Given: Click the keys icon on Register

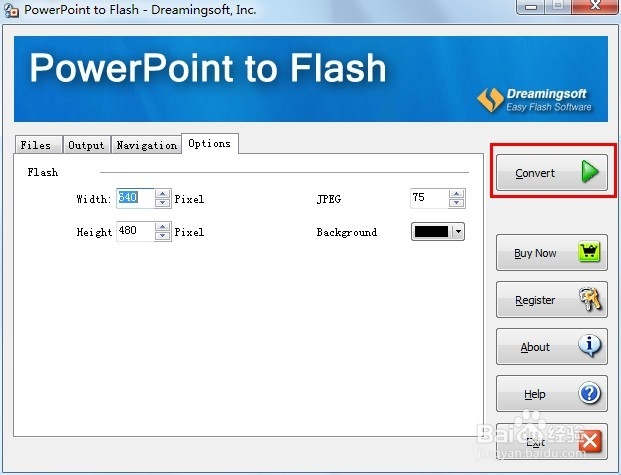Looking at the screenshot, I should pyautogui.click(x=590, y=299).
